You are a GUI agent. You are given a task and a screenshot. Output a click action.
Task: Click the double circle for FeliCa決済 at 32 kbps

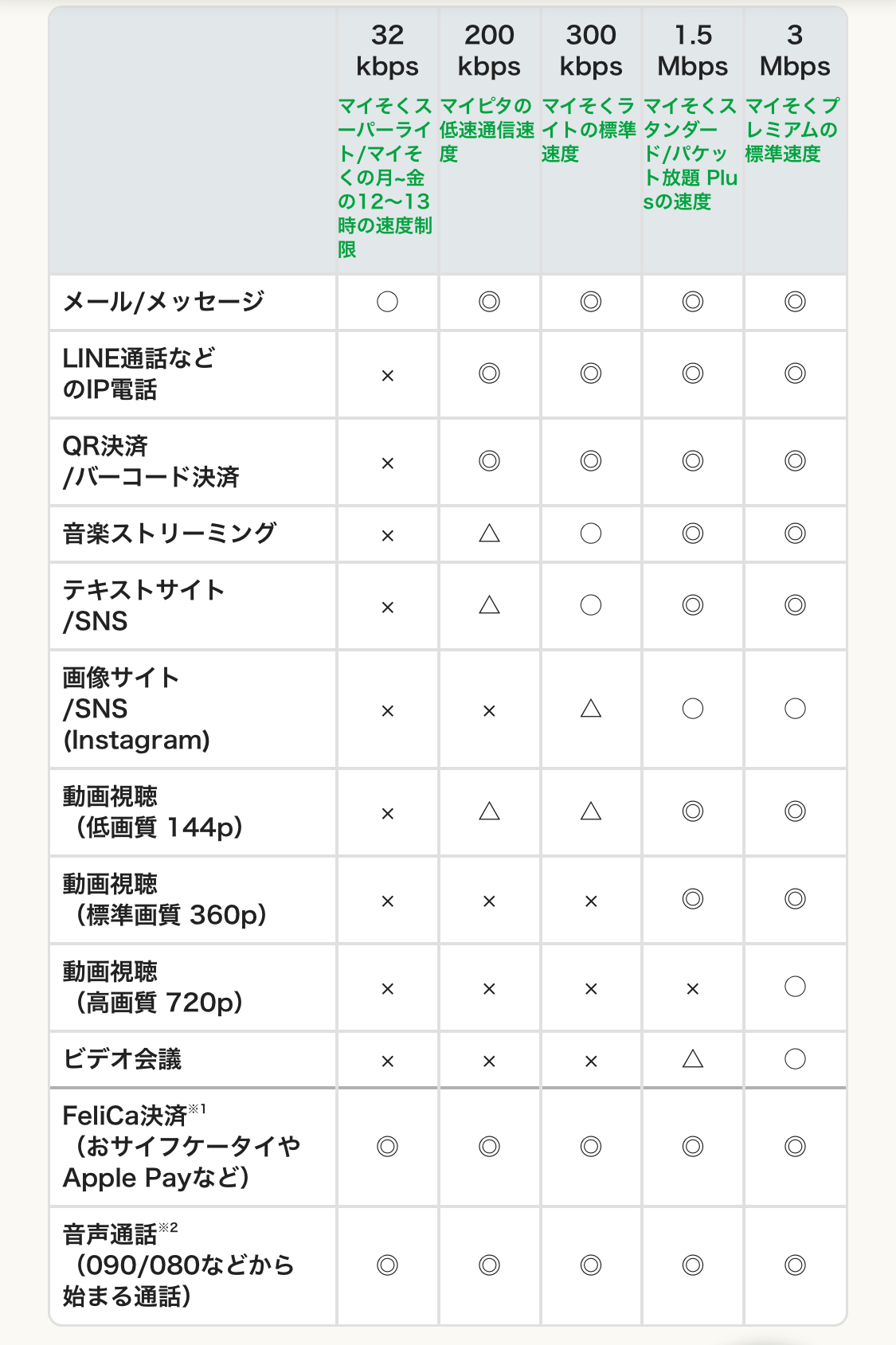pos(387,1146)
